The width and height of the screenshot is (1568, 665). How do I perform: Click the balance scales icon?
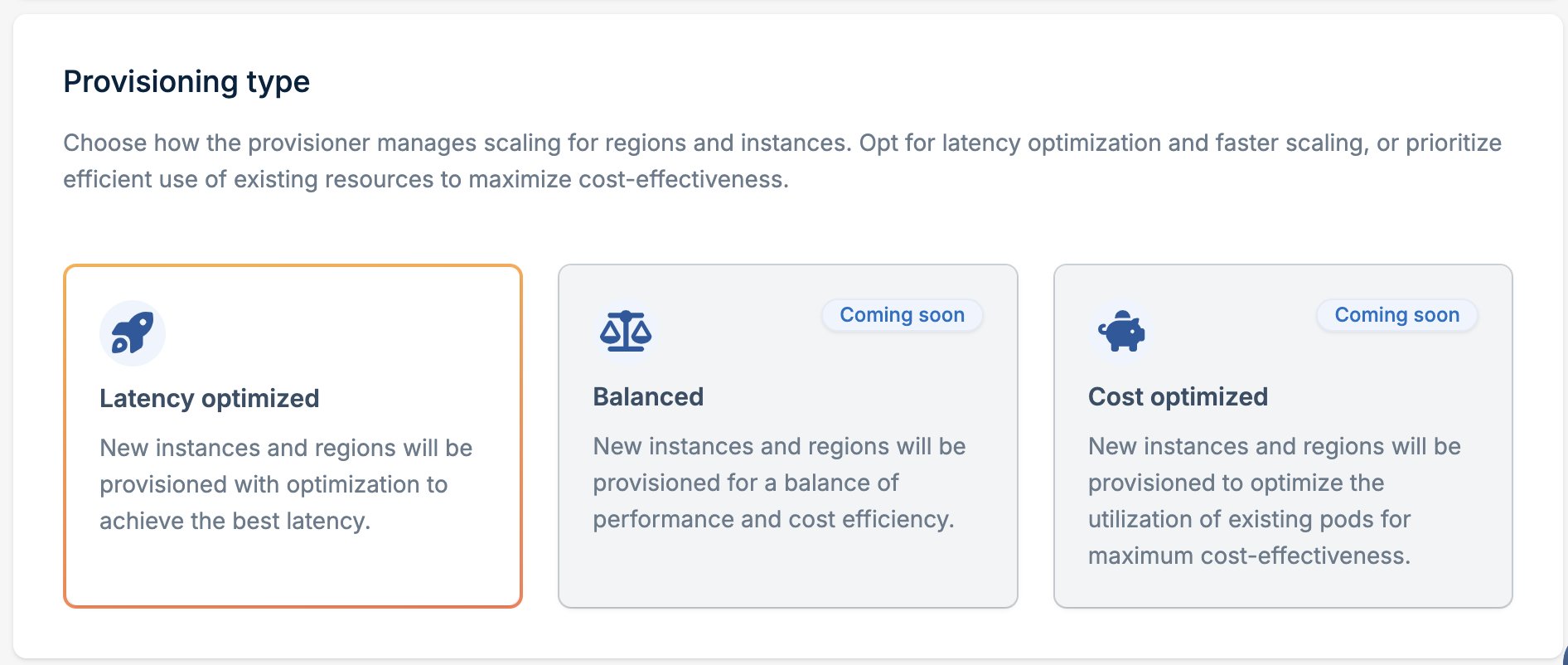click(x=626, y=332)
